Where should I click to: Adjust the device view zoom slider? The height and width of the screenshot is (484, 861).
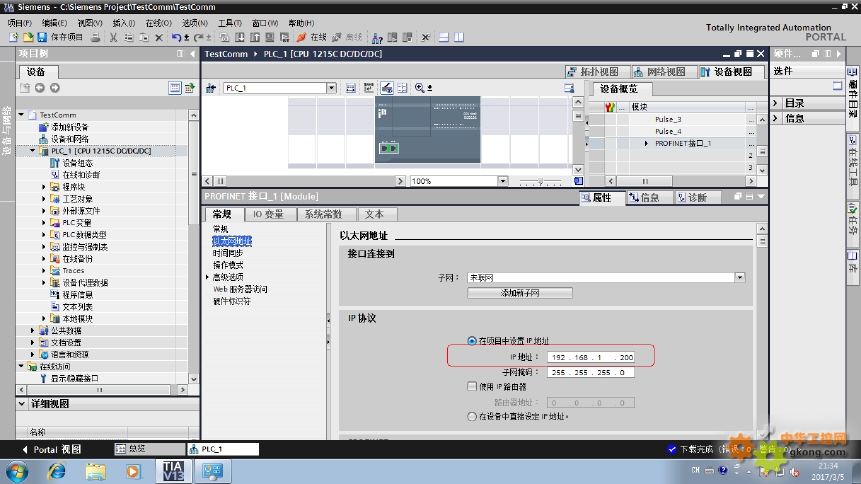tap(540, 181)
